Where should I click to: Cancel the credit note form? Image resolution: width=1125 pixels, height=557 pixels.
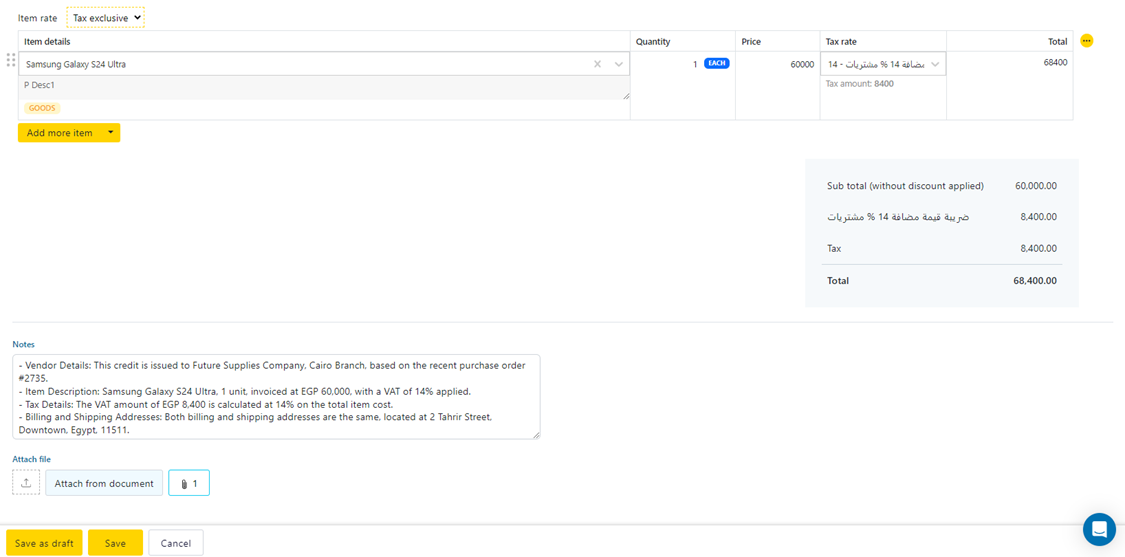[176, 543]
